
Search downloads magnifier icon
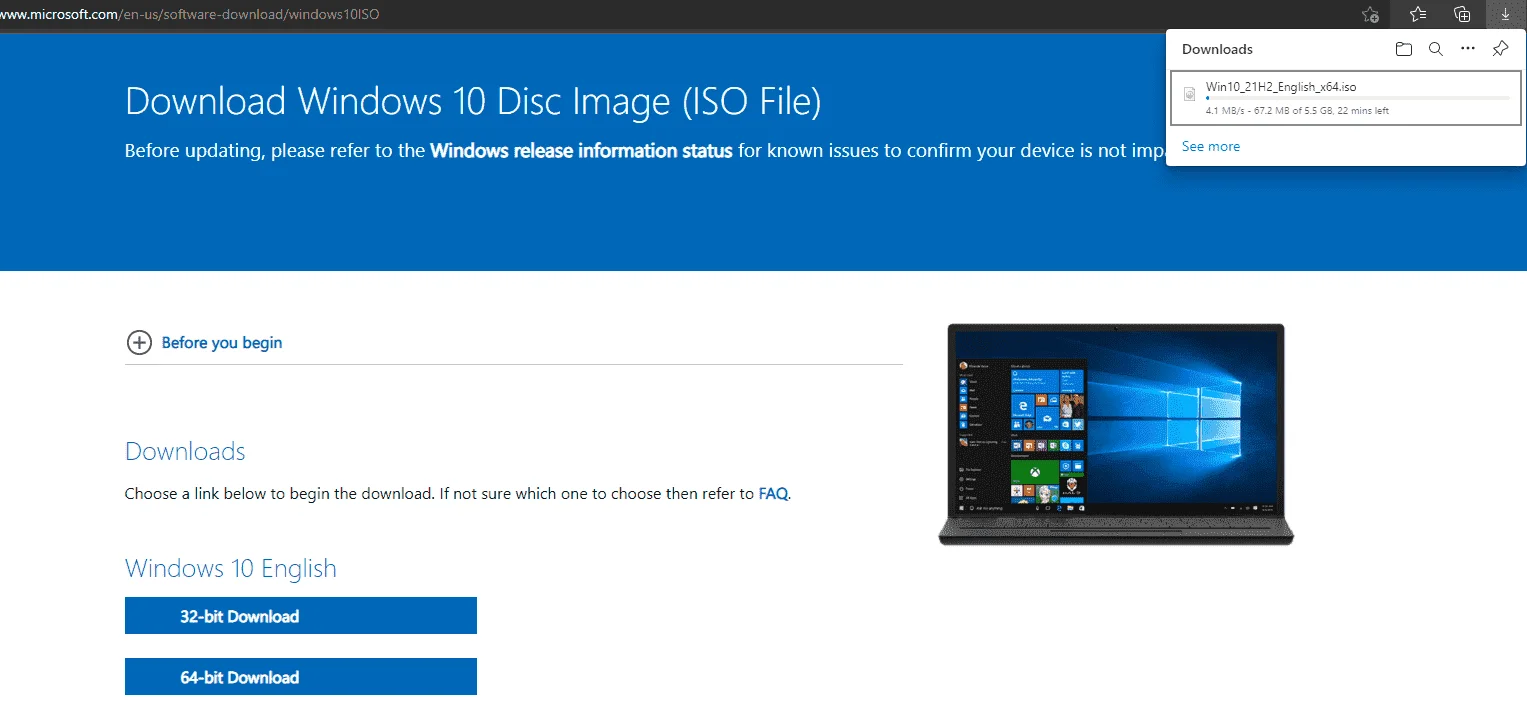(1436, 49)
